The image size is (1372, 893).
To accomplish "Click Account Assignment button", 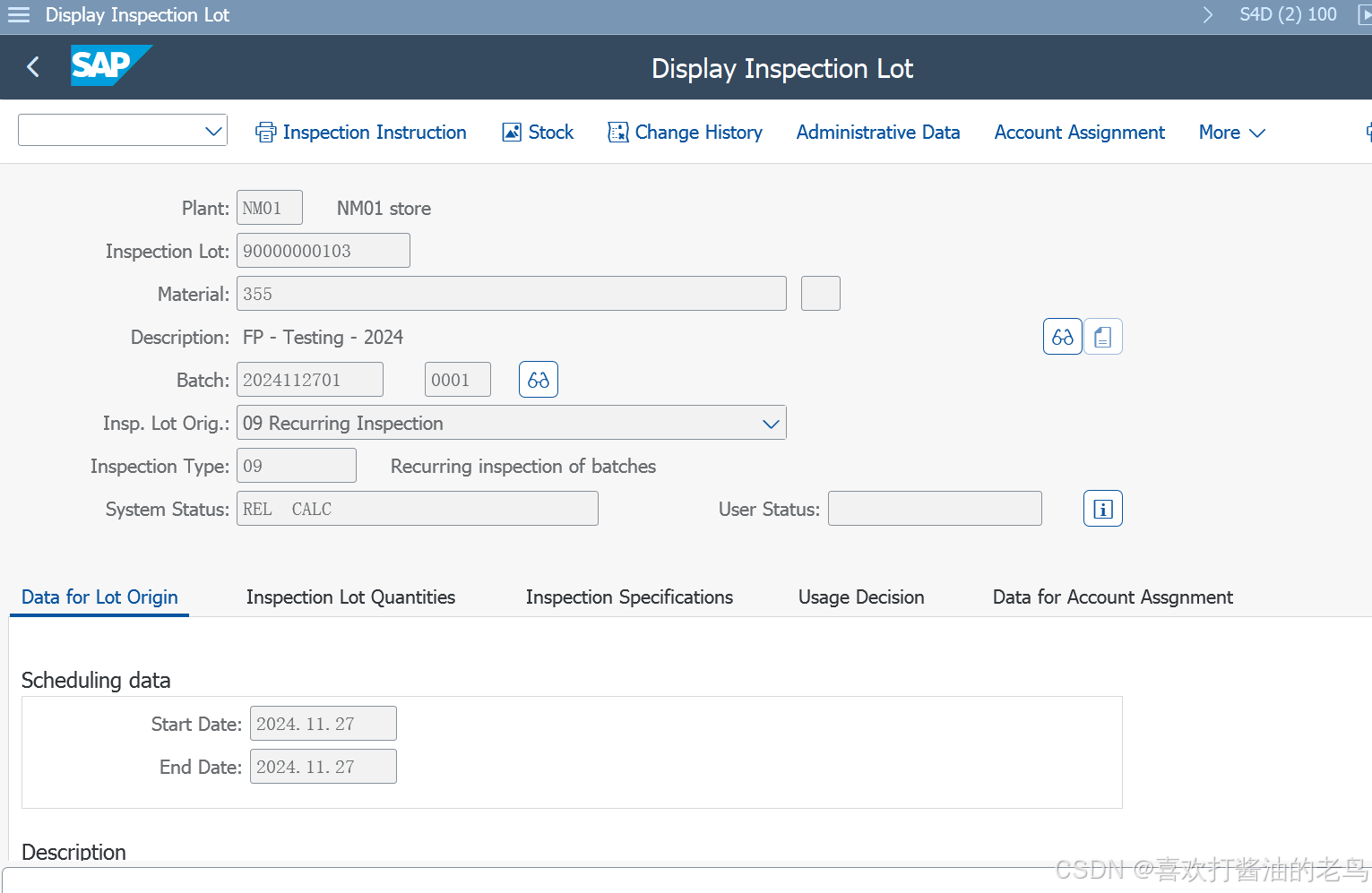I will [1080, 133].
